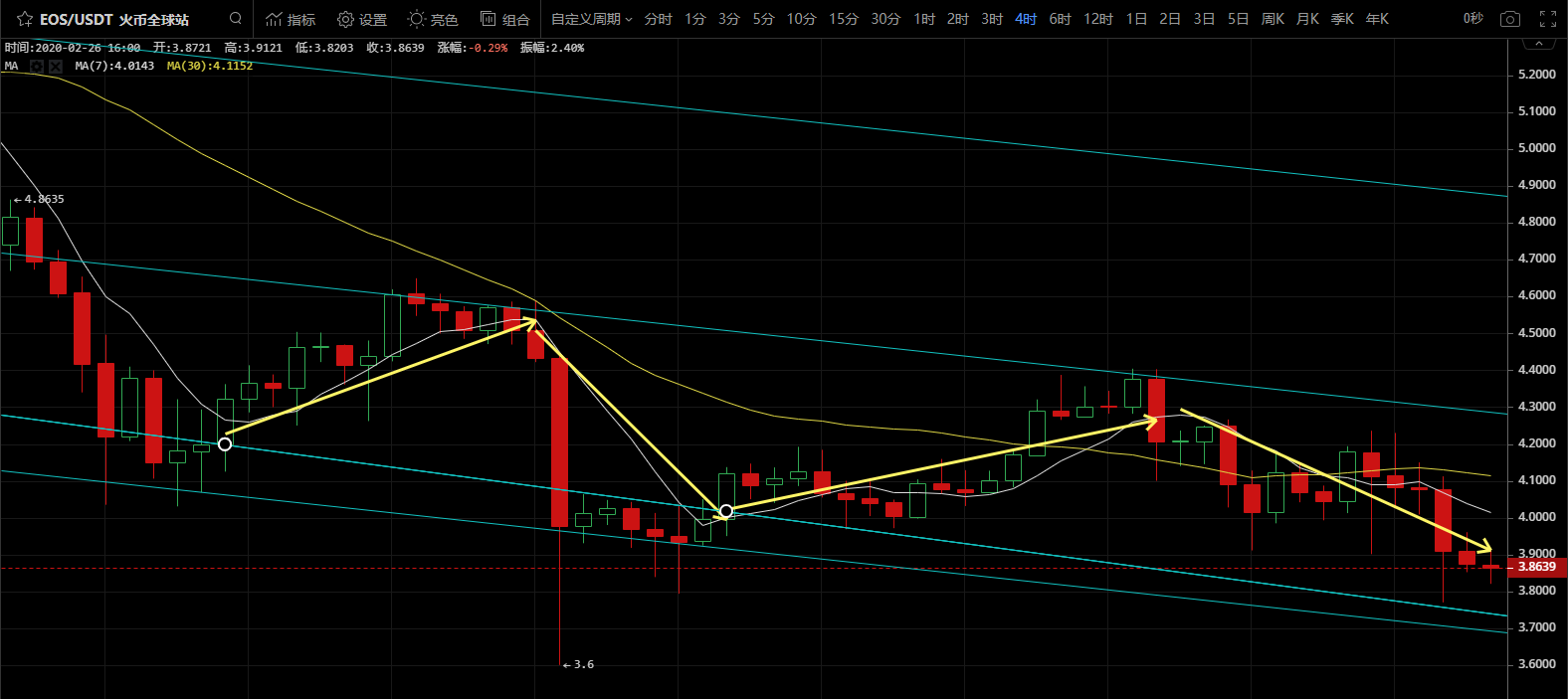
Task: Open the 指标 indicators panel
Action: click(291, 19)
